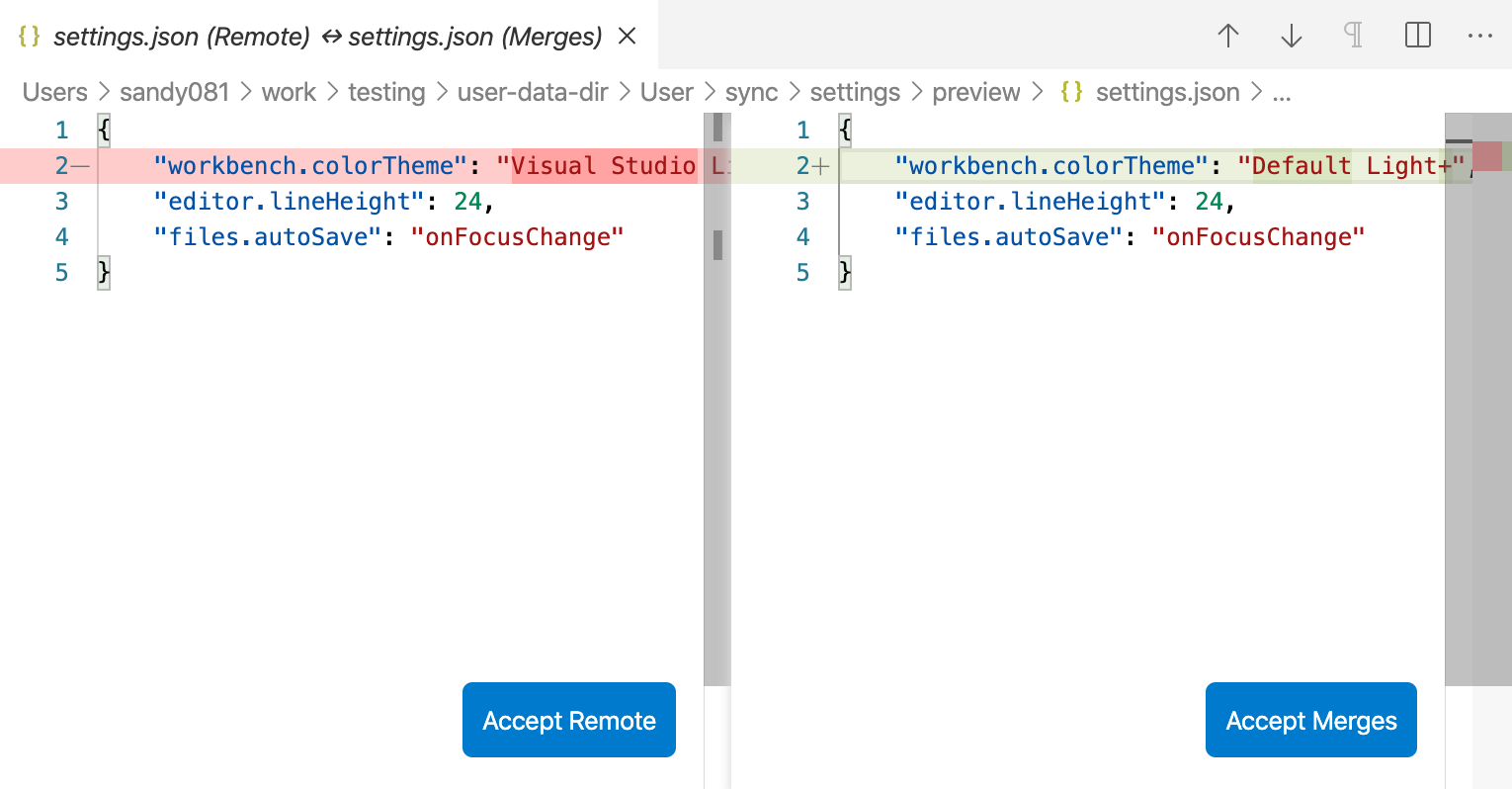The width and height of the screenshot is (1512, 789).
Task: Open the More Actions ellipsis menu
Action: pos(1480,36)
